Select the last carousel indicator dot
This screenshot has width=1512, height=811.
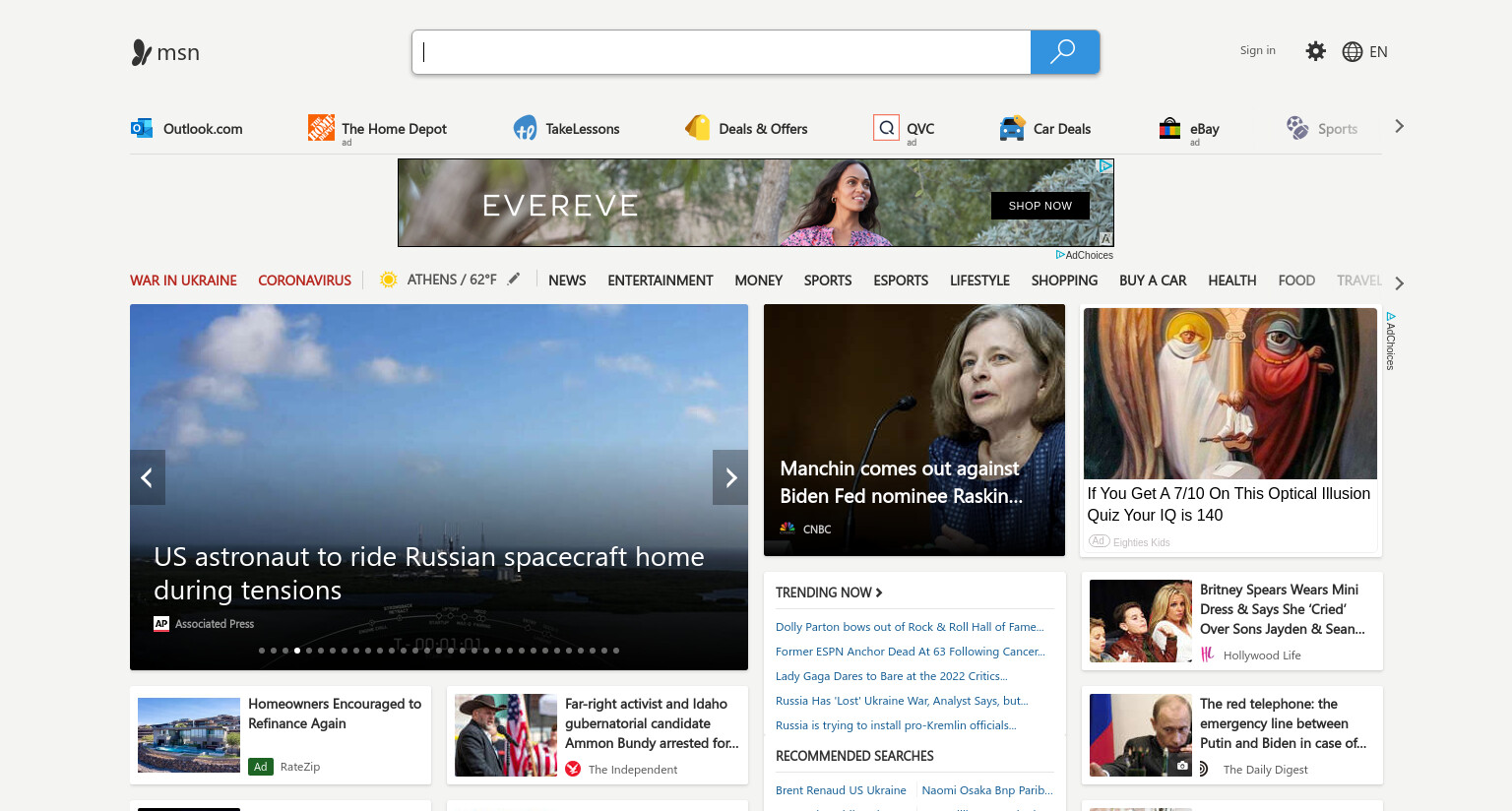616,651
